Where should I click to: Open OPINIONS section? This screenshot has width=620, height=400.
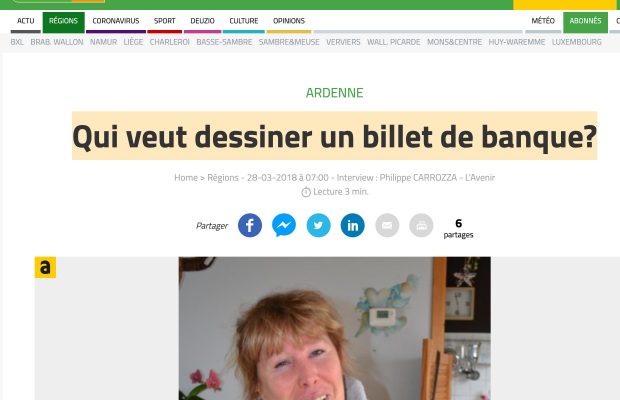pyautogui.click(x=289, y=21)
